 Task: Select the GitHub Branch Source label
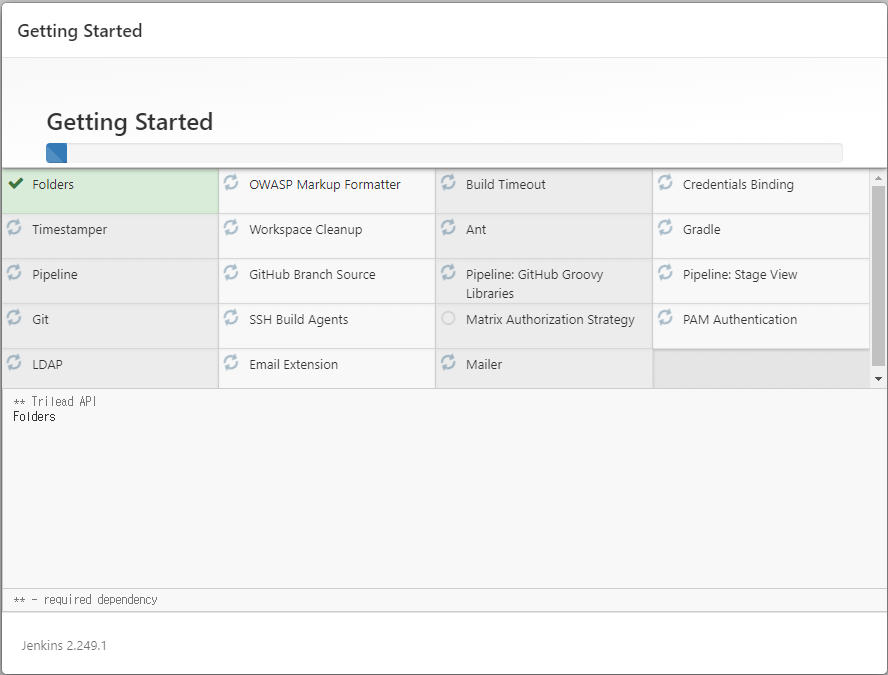(312, 275)
